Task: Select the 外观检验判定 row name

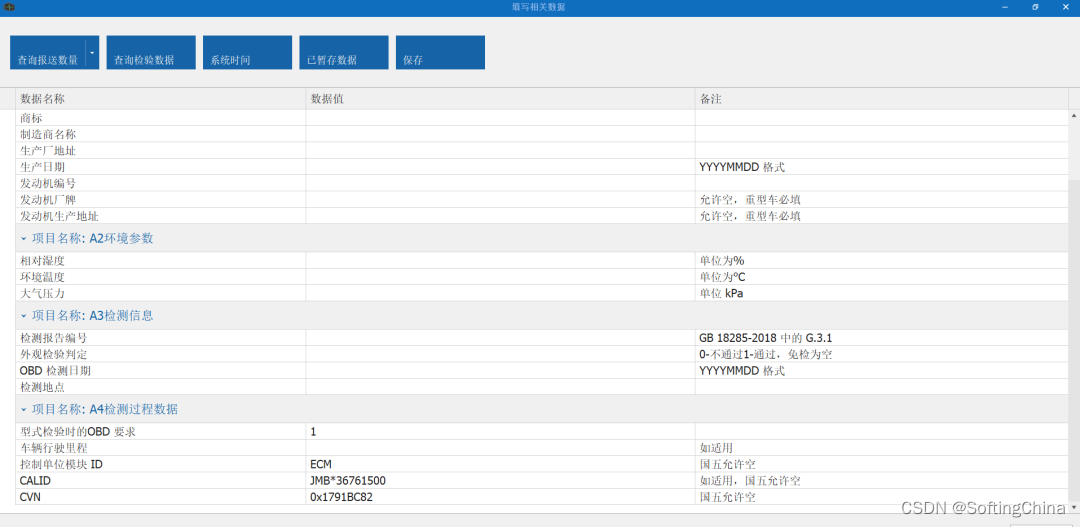Action: tap(54, 355)
